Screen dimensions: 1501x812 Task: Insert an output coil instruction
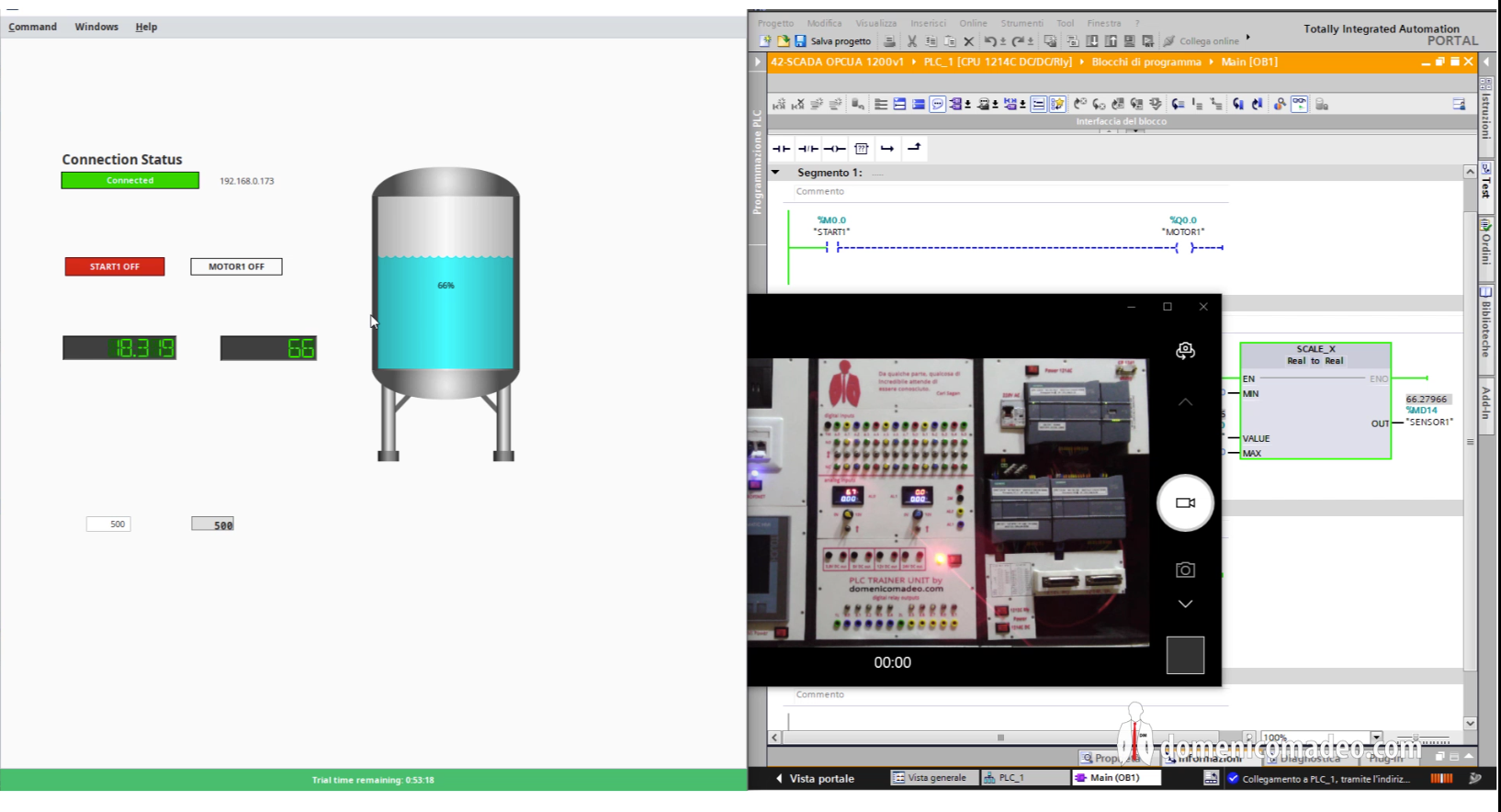pos(834,148)
